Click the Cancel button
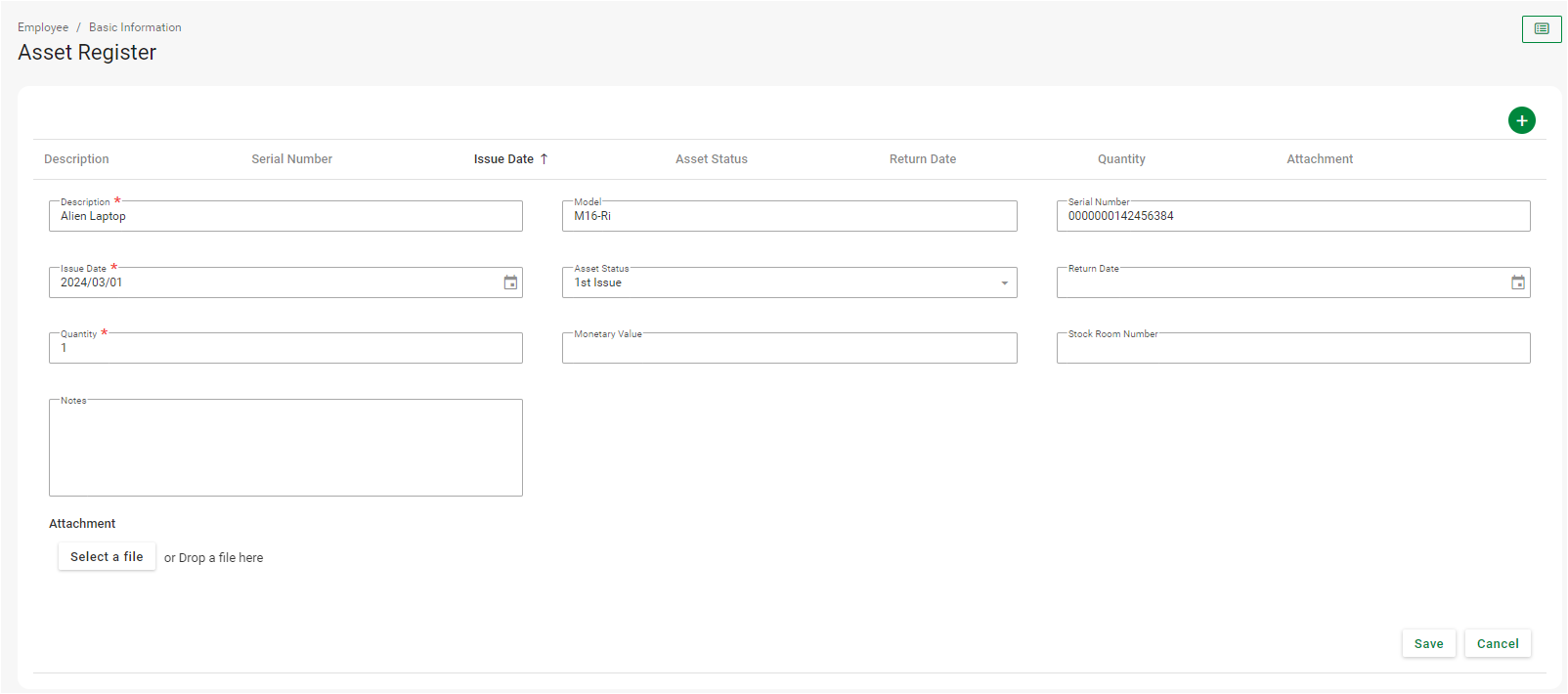Image resolution: width=1568 pixels, height=694 pixels. [1497, 643]
